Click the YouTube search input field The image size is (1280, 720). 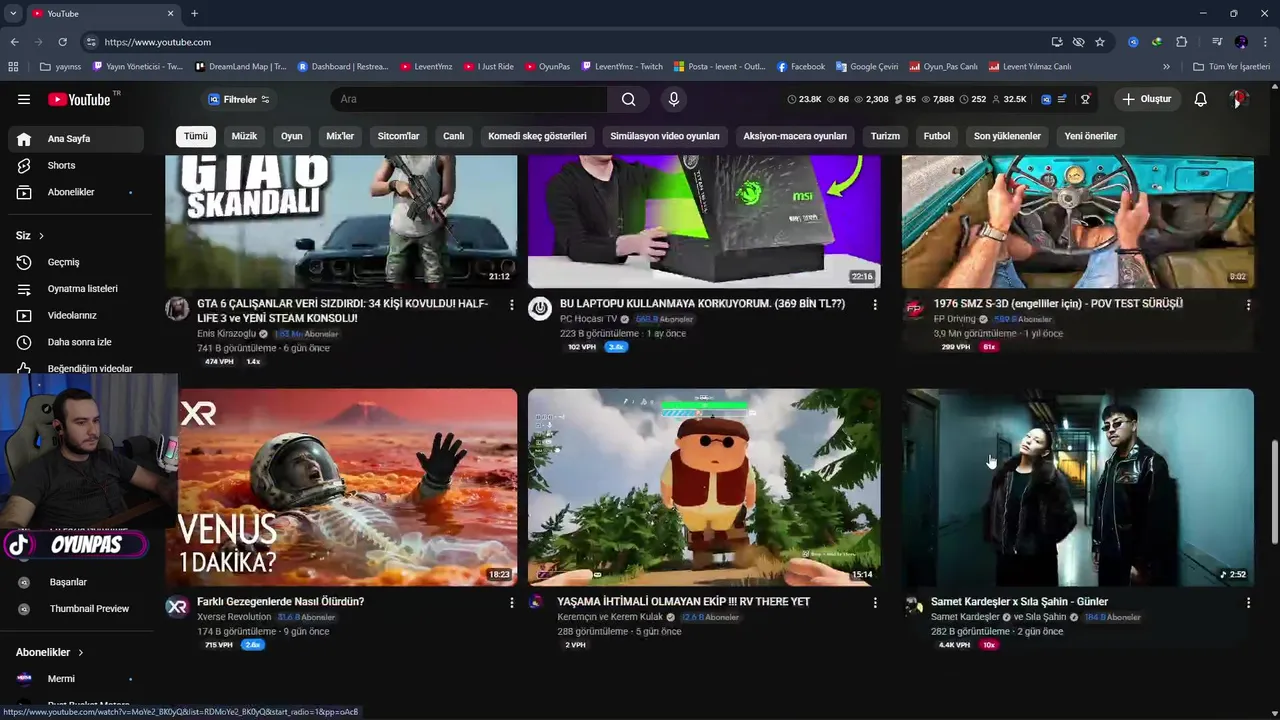[x=469, y=99]
